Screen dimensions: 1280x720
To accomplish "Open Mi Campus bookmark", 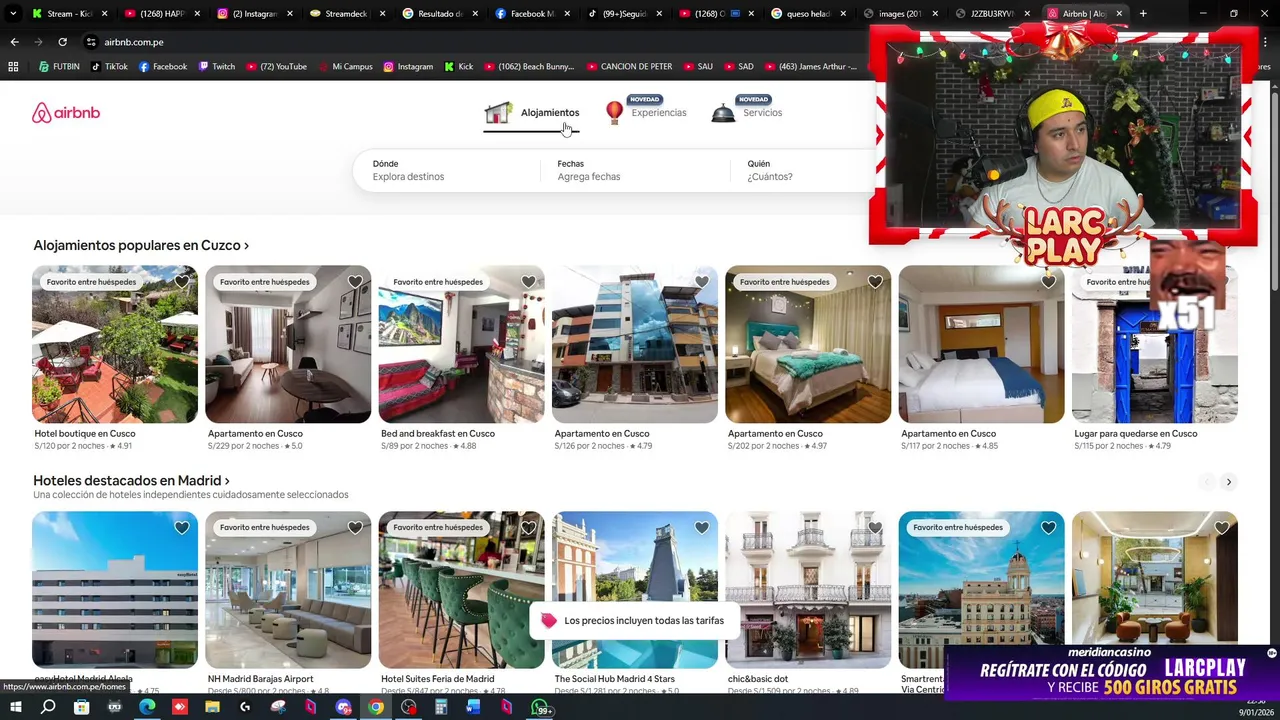I will (x=345, y=67).
